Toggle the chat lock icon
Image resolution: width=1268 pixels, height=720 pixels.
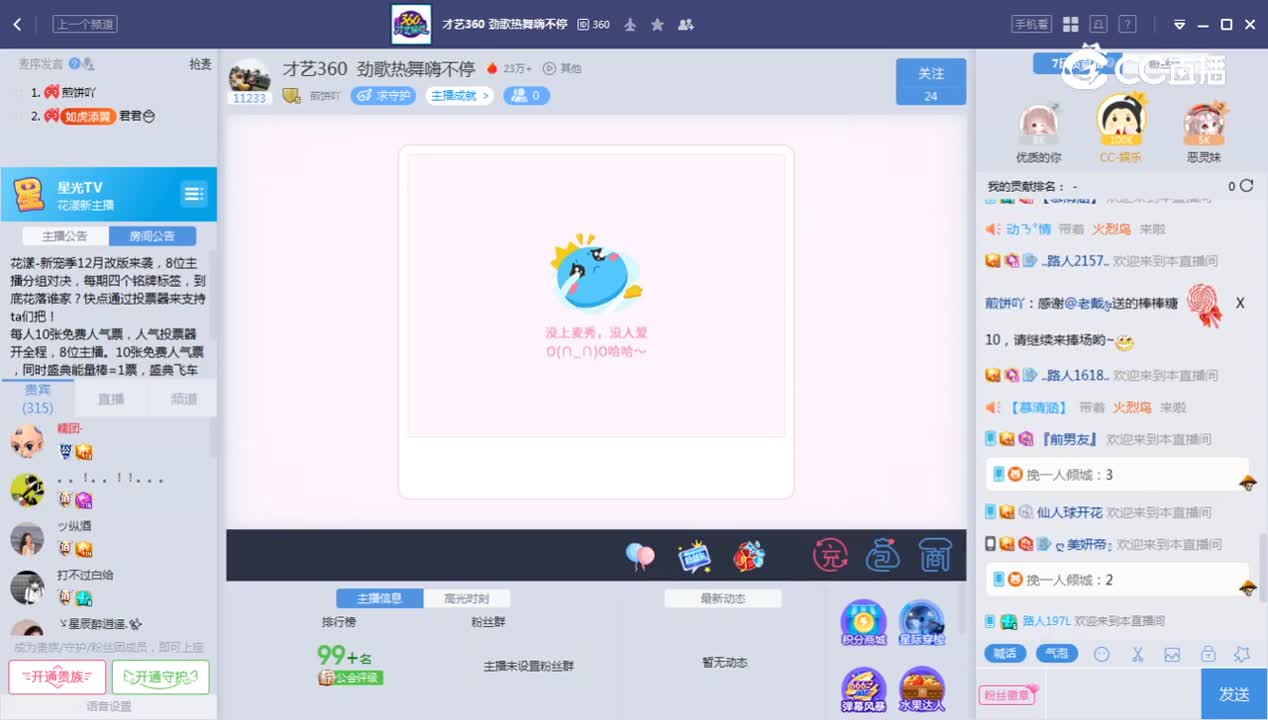[1208, 655]
